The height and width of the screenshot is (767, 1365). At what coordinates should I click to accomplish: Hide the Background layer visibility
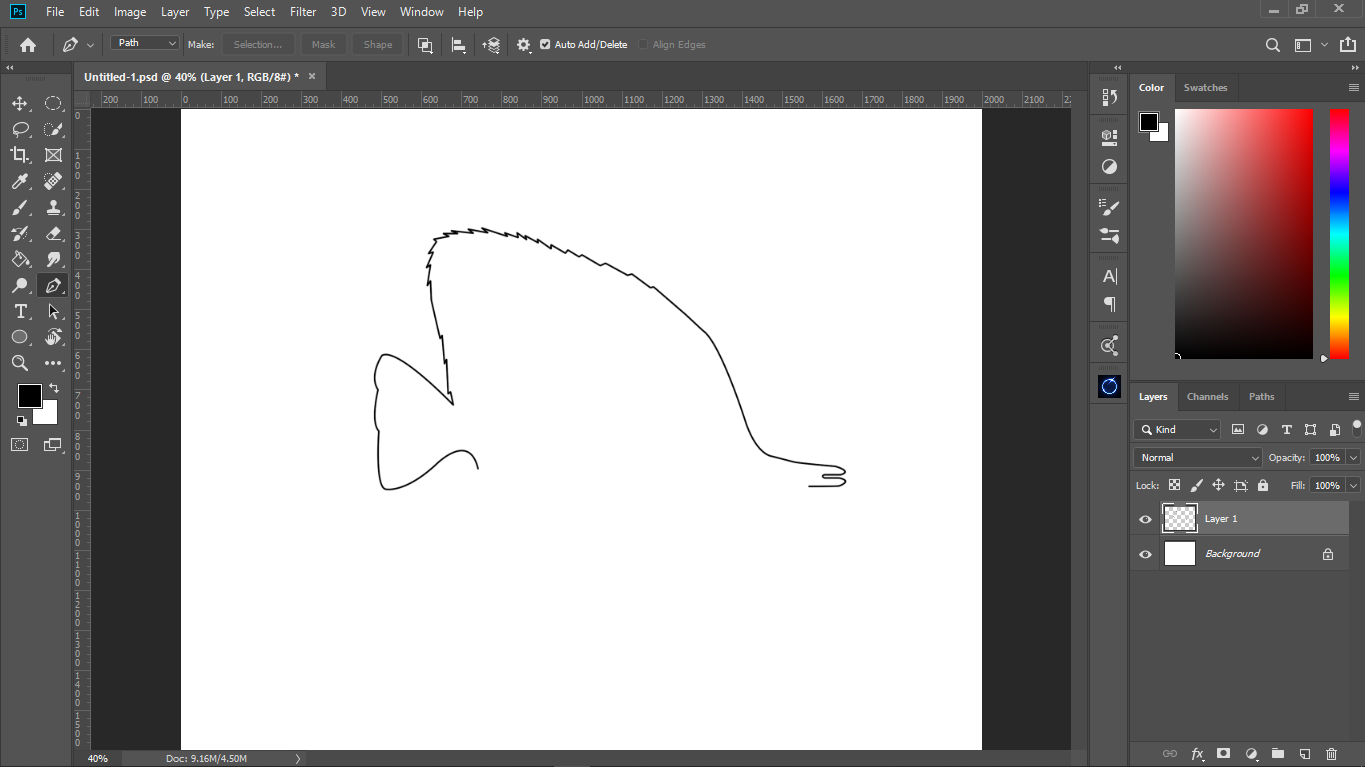tap(1146, 553)
